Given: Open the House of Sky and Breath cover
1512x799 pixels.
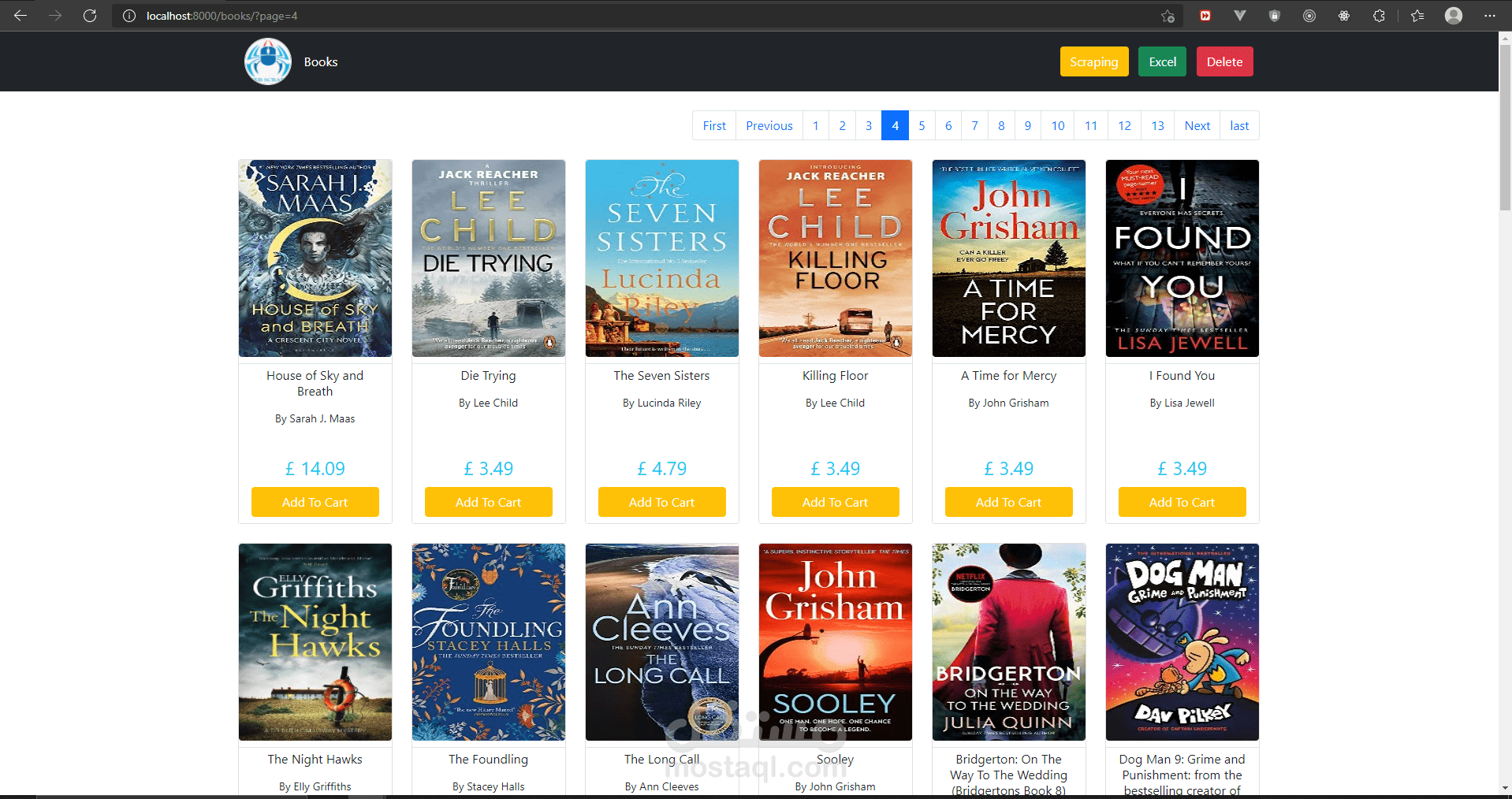Looking at the screenshot, I should click(x=315, y=258).
